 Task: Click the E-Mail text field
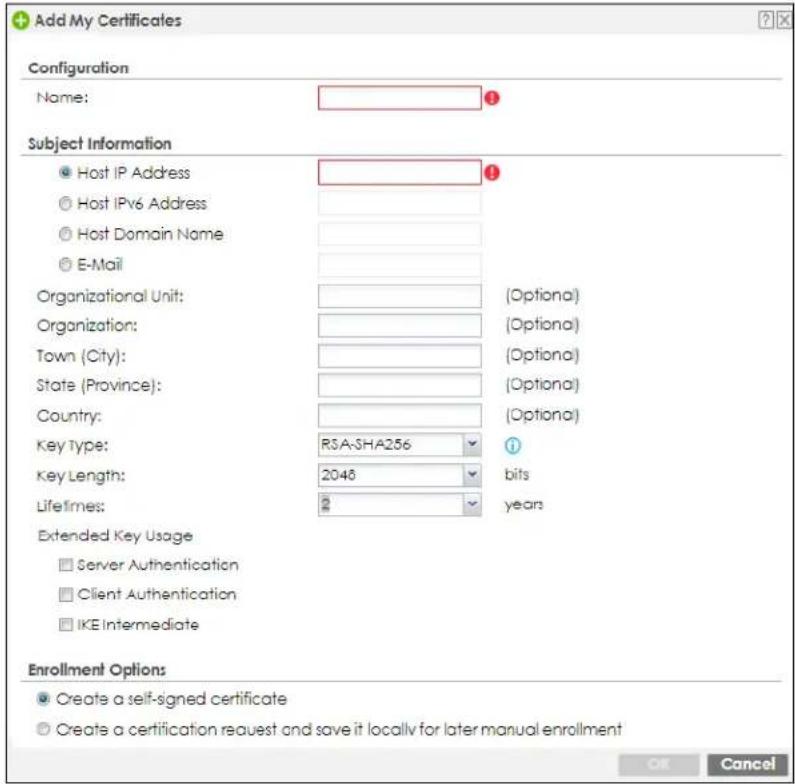(400, 264)
